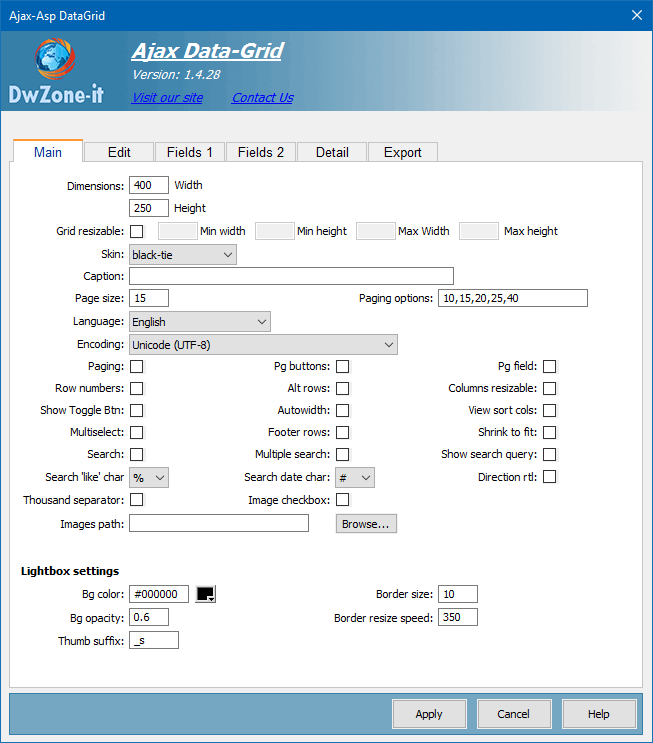
Task: Tick the Show Toggle Btn checkbox
Action: point(136,410)
